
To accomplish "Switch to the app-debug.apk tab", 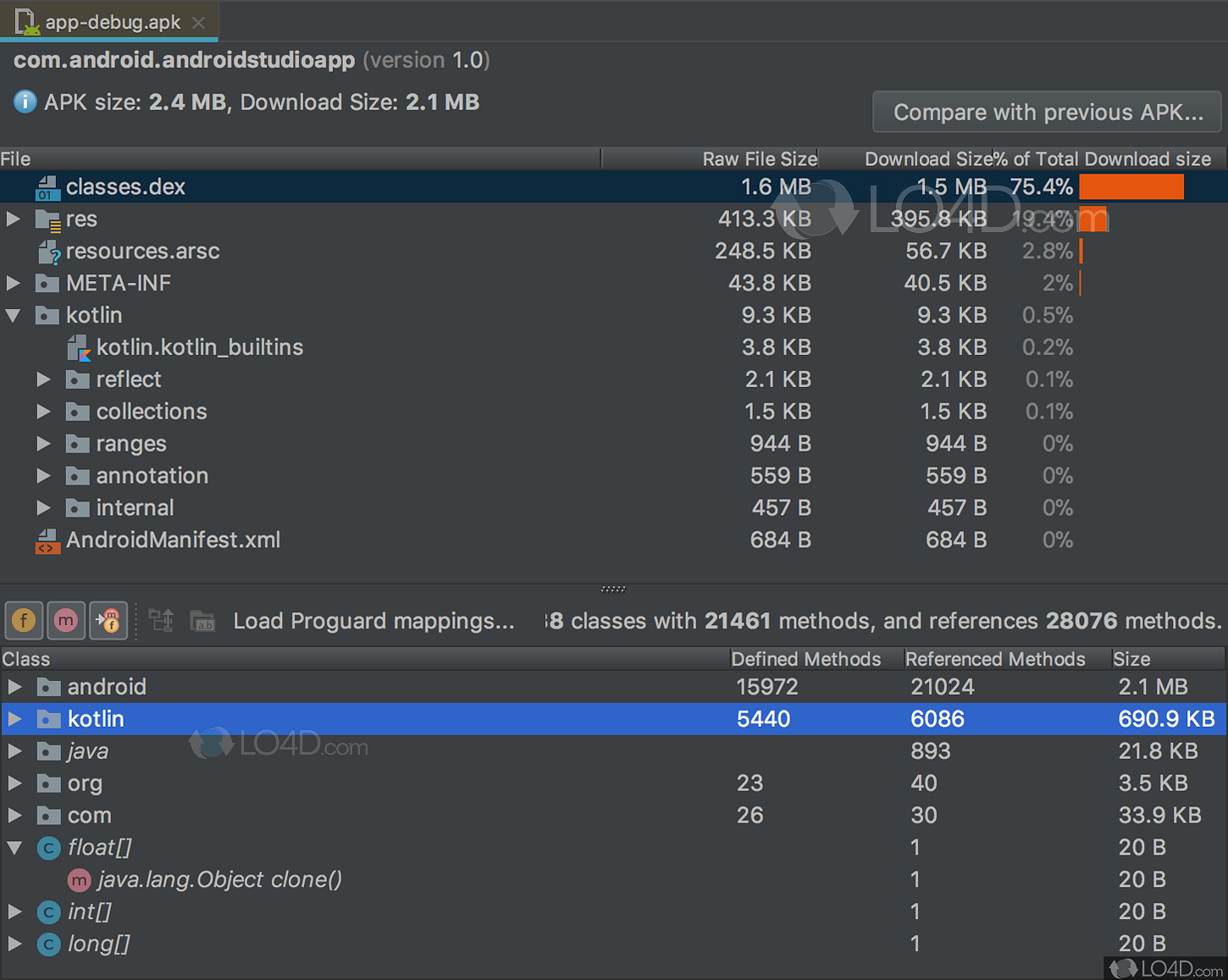I will pyautogui.click(x=112, y=22).
